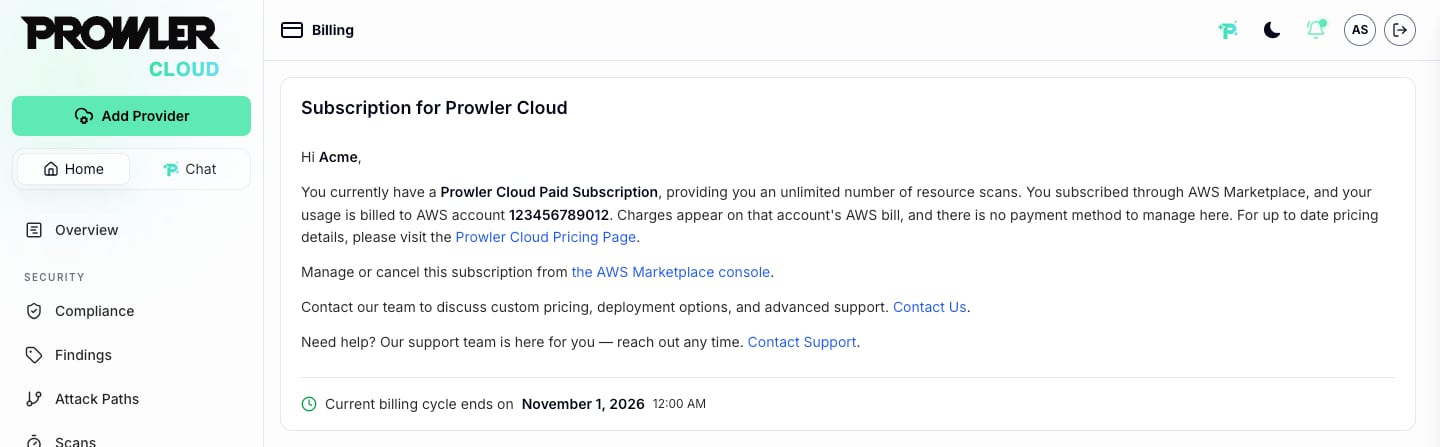Screen dimensions: 1440x447
Task: Click the Prowler Cloud Paid Subscription text
Action: [549, 192]
